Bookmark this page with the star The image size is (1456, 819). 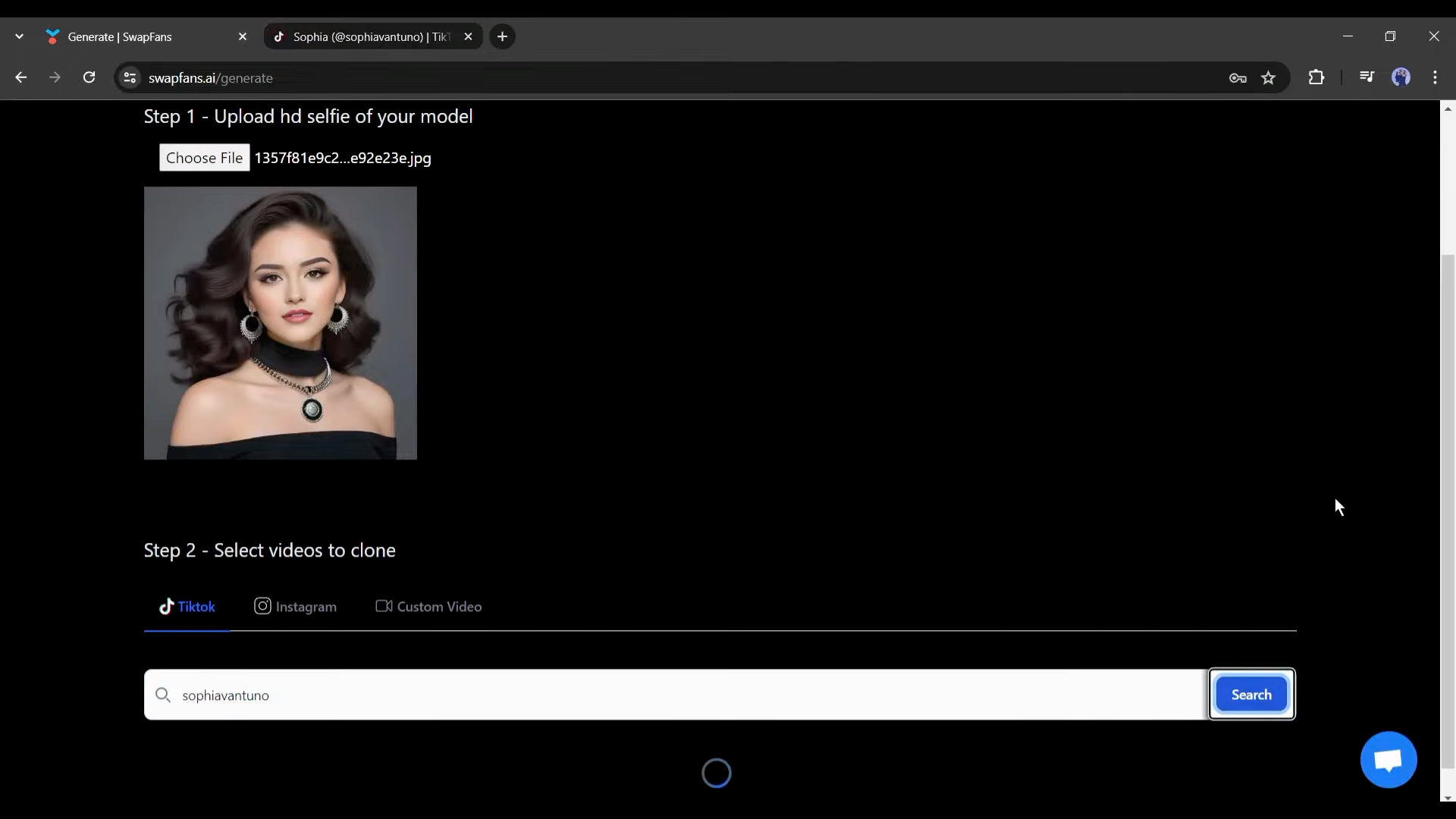click(1268, 78)
